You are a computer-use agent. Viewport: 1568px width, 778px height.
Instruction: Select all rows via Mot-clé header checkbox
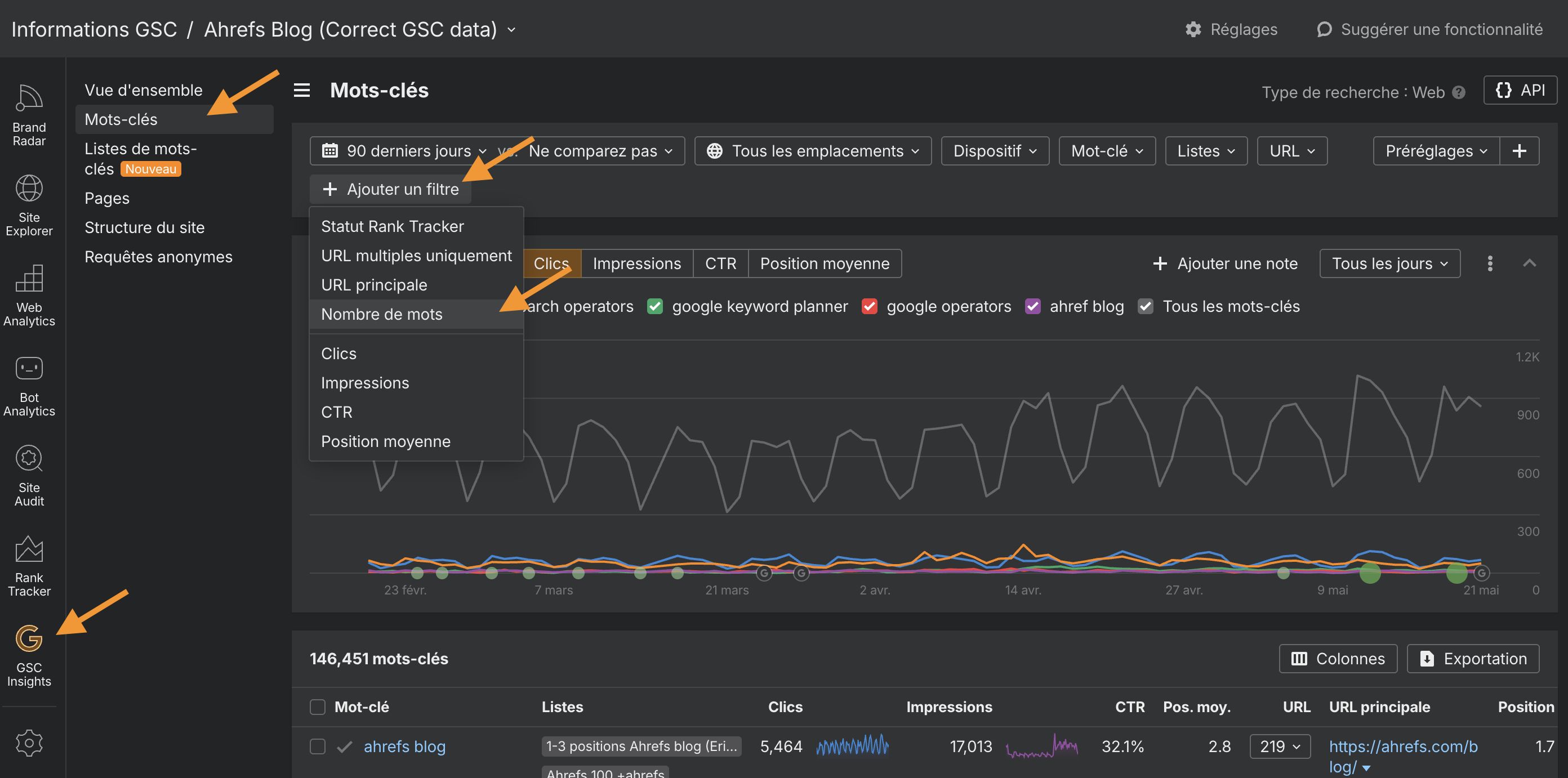318,707
